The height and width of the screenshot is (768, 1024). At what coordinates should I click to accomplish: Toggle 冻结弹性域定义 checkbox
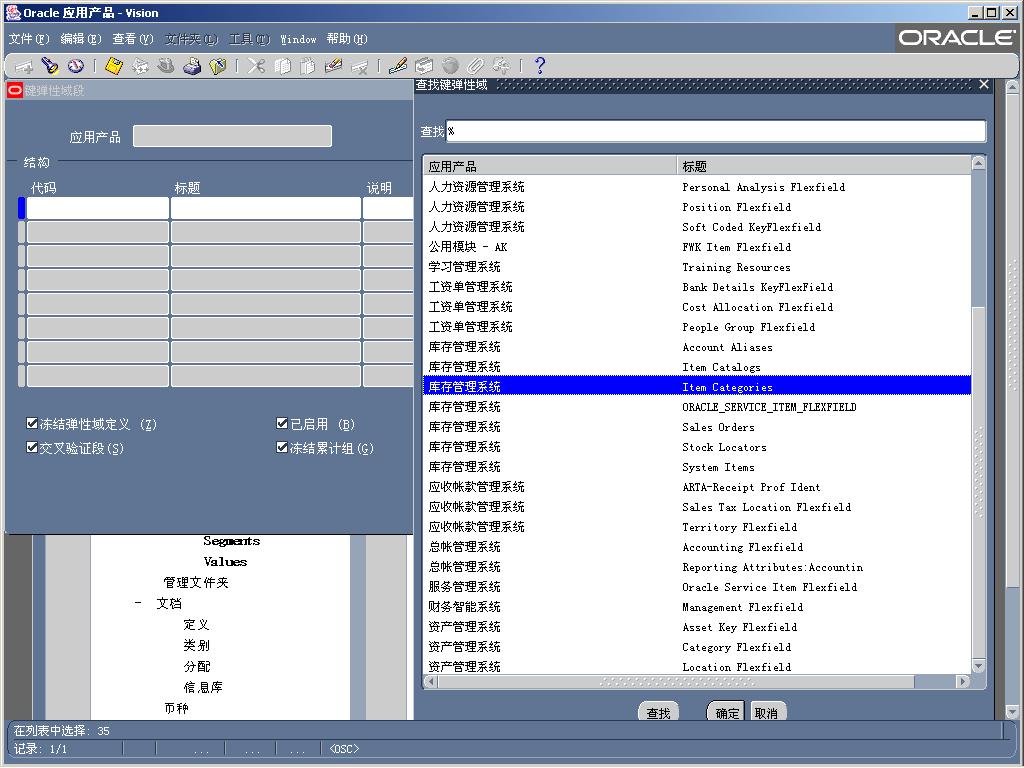tap(31, 423)
